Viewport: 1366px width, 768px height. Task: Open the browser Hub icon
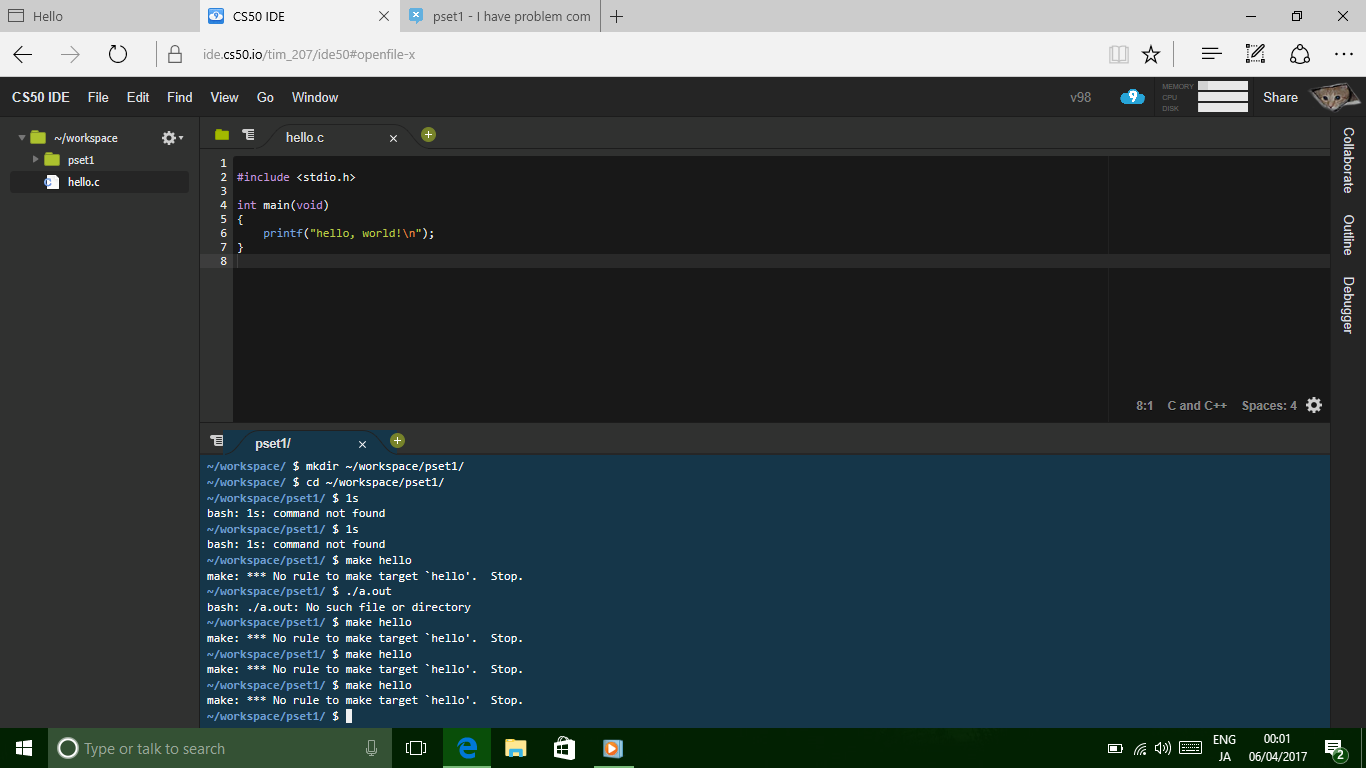[1211, 54]
